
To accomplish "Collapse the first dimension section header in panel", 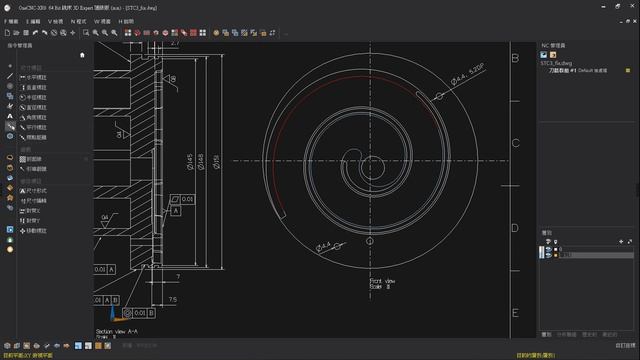I will pos(31,68).
